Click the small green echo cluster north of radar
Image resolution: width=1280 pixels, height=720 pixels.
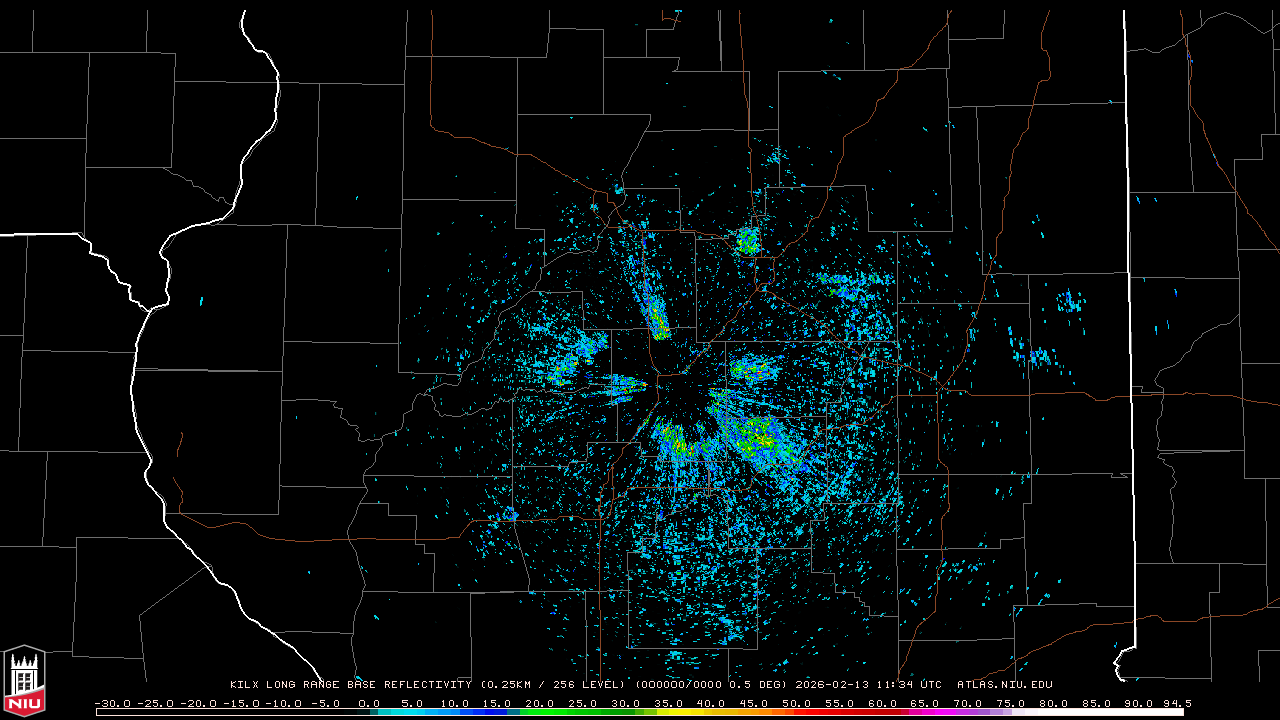[x=748, y=240]
